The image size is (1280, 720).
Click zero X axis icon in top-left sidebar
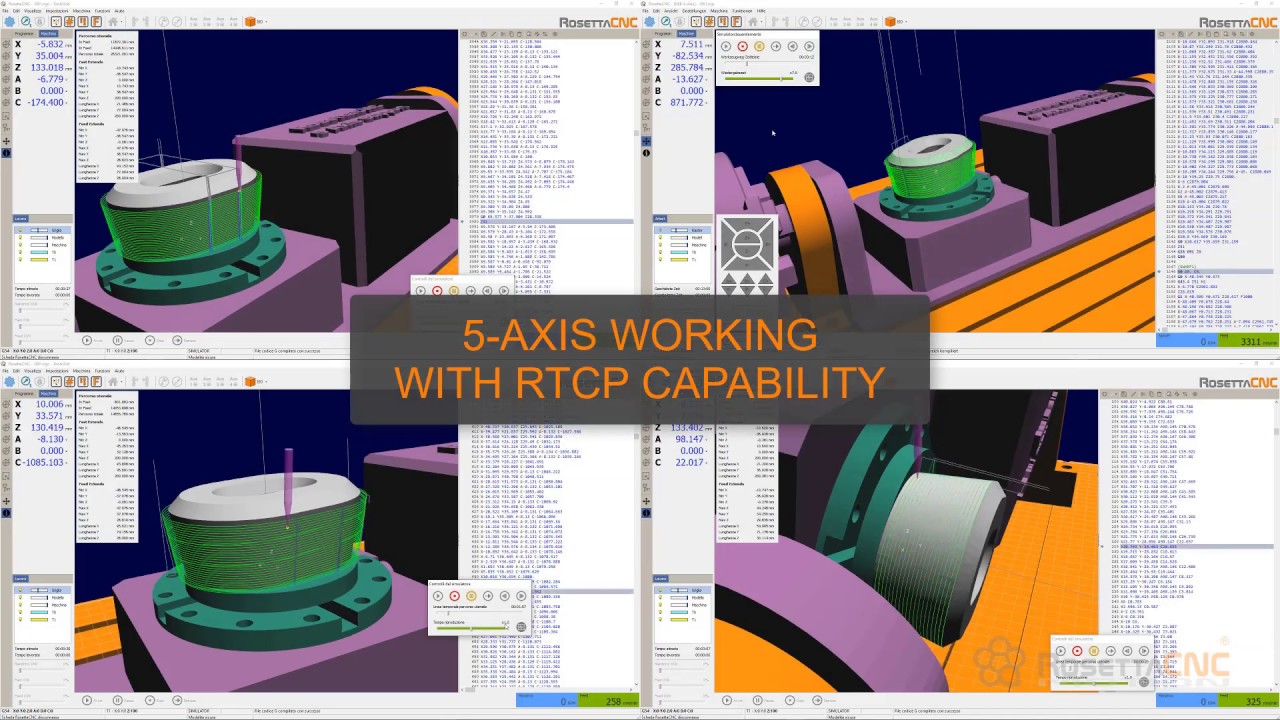6,44
